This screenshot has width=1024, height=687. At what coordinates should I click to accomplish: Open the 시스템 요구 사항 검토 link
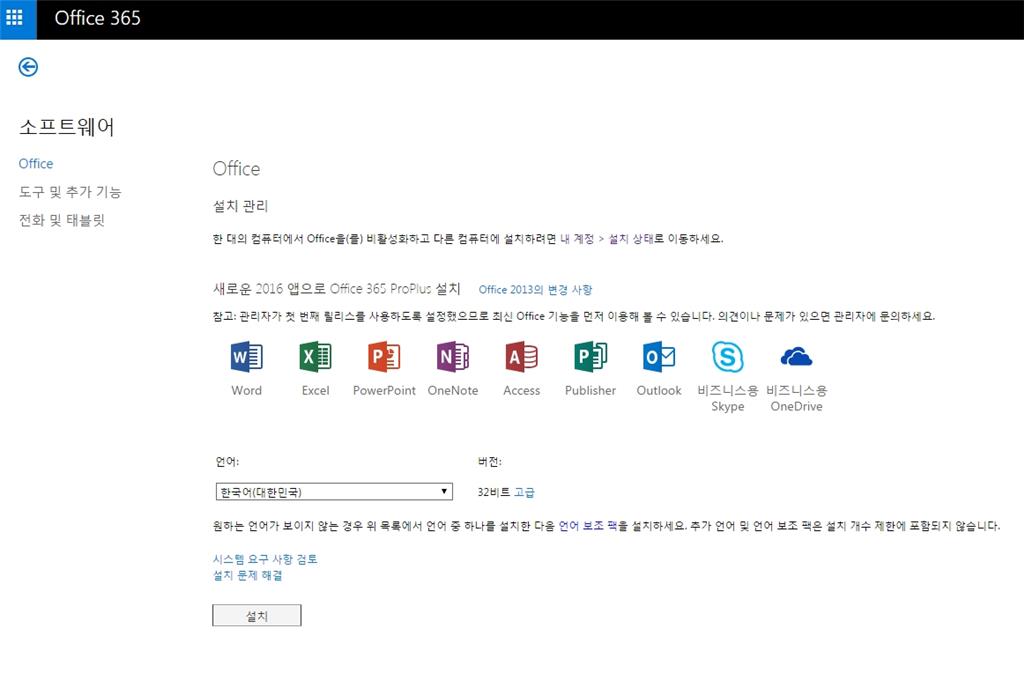(x=265, y=559)
